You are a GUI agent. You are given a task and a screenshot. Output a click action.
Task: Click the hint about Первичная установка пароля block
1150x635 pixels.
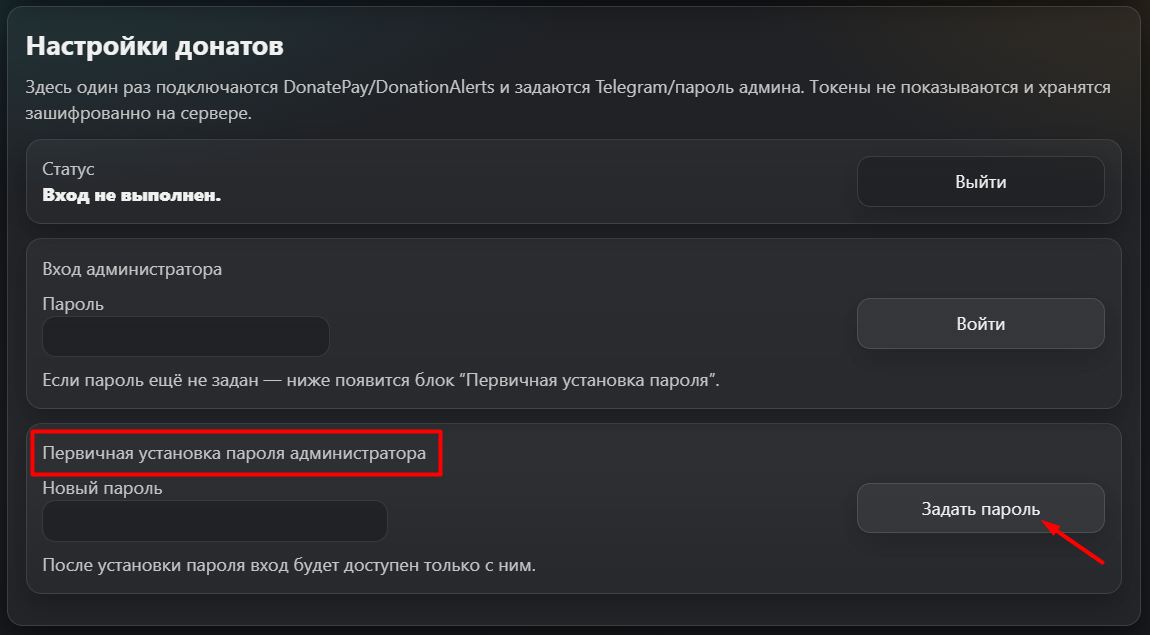(x=381, y=381)
